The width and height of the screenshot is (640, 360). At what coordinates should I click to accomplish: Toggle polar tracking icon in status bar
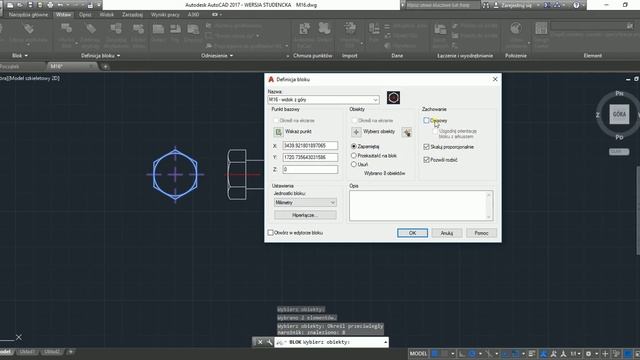[x=472, y=353]
